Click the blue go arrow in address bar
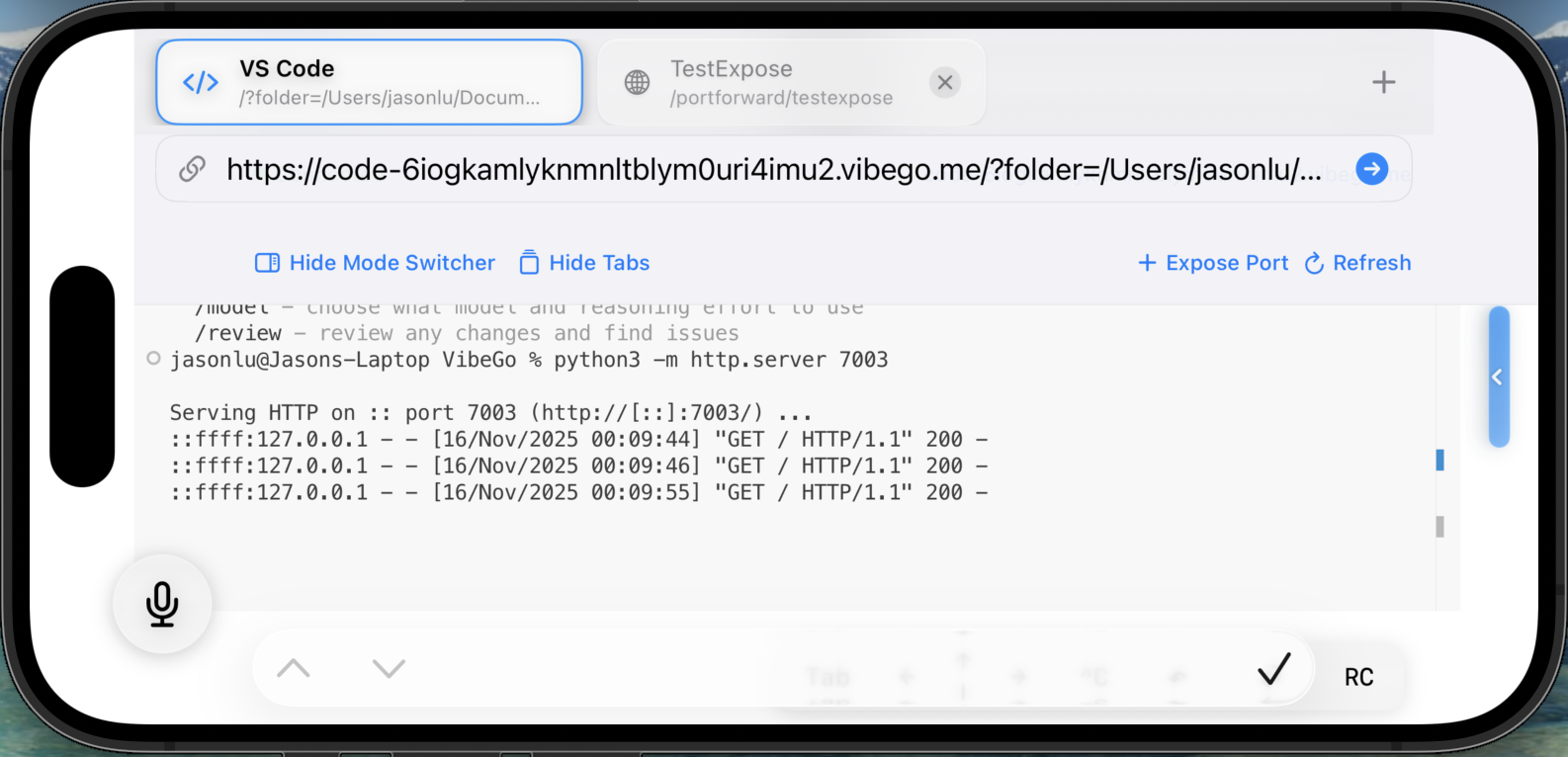The height and width of the screenshot is (757, 1568). pos(1371,169)
